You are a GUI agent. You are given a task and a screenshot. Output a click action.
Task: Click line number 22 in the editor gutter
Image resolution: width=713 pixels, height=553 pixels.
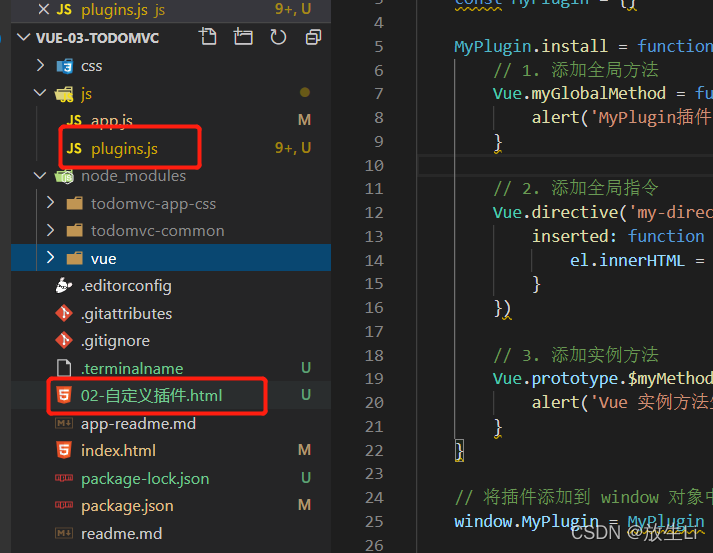[x=374, y=450]
